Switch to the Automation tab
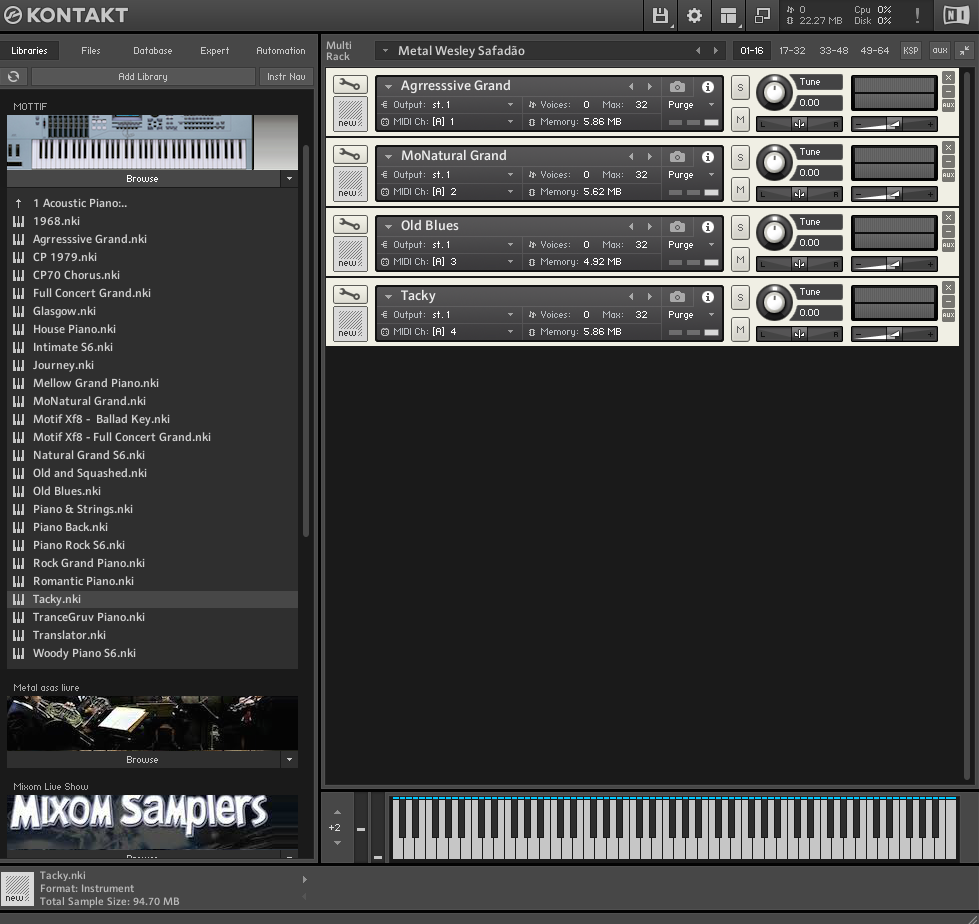Image resolution: width=979 pixels, height=924 pixels. (x=280, y=51)
